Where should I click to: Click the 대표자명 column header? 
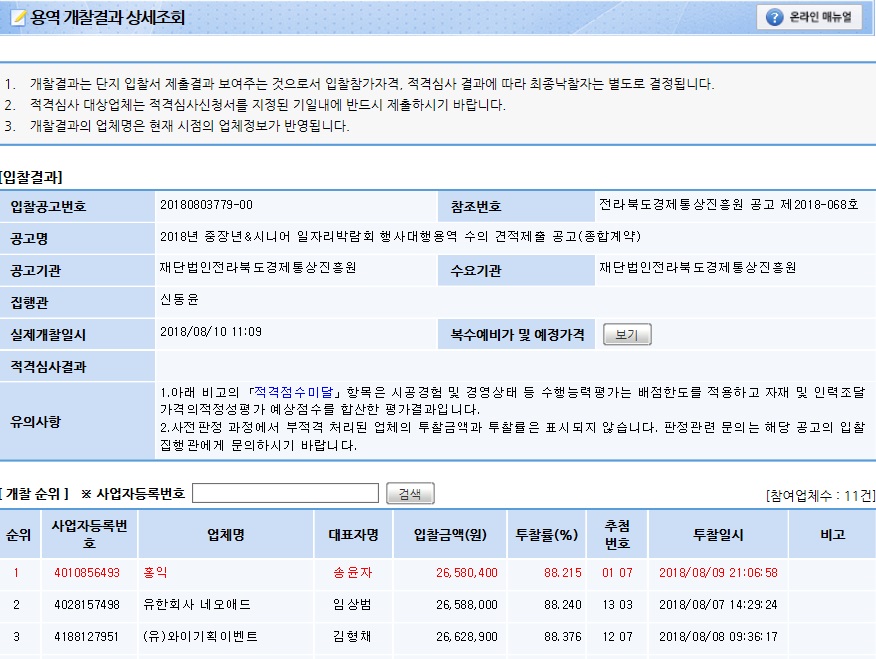pyautogui.click(x=354, y=534)
